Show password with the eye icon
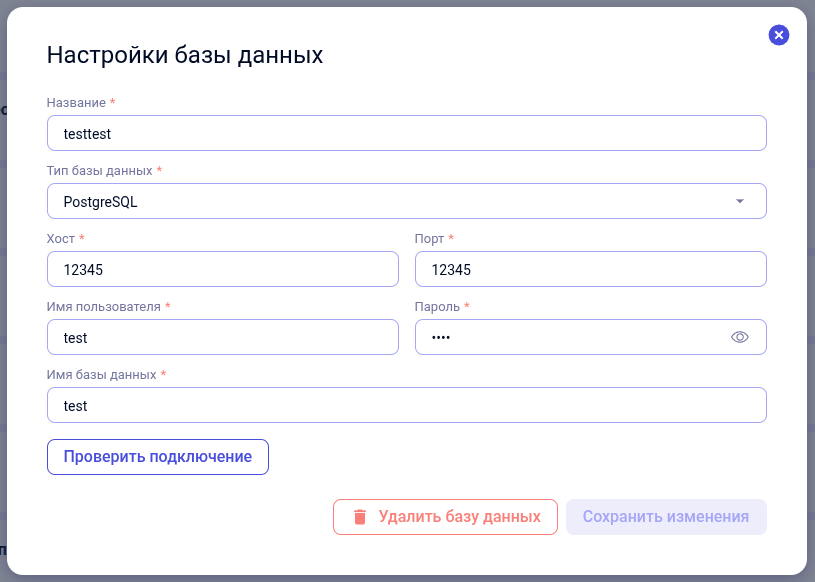815x582 pixels. click(x=740, y=337)
